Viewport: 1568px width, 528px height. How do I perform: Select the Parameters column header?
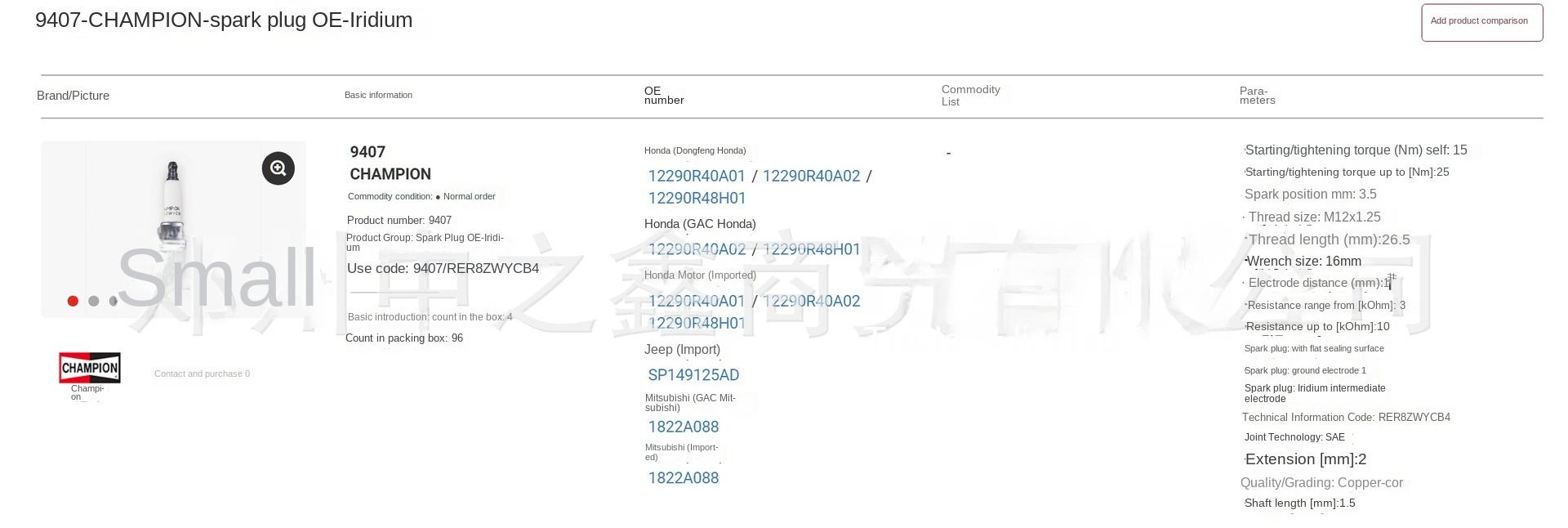click(x=1257, y=96)
